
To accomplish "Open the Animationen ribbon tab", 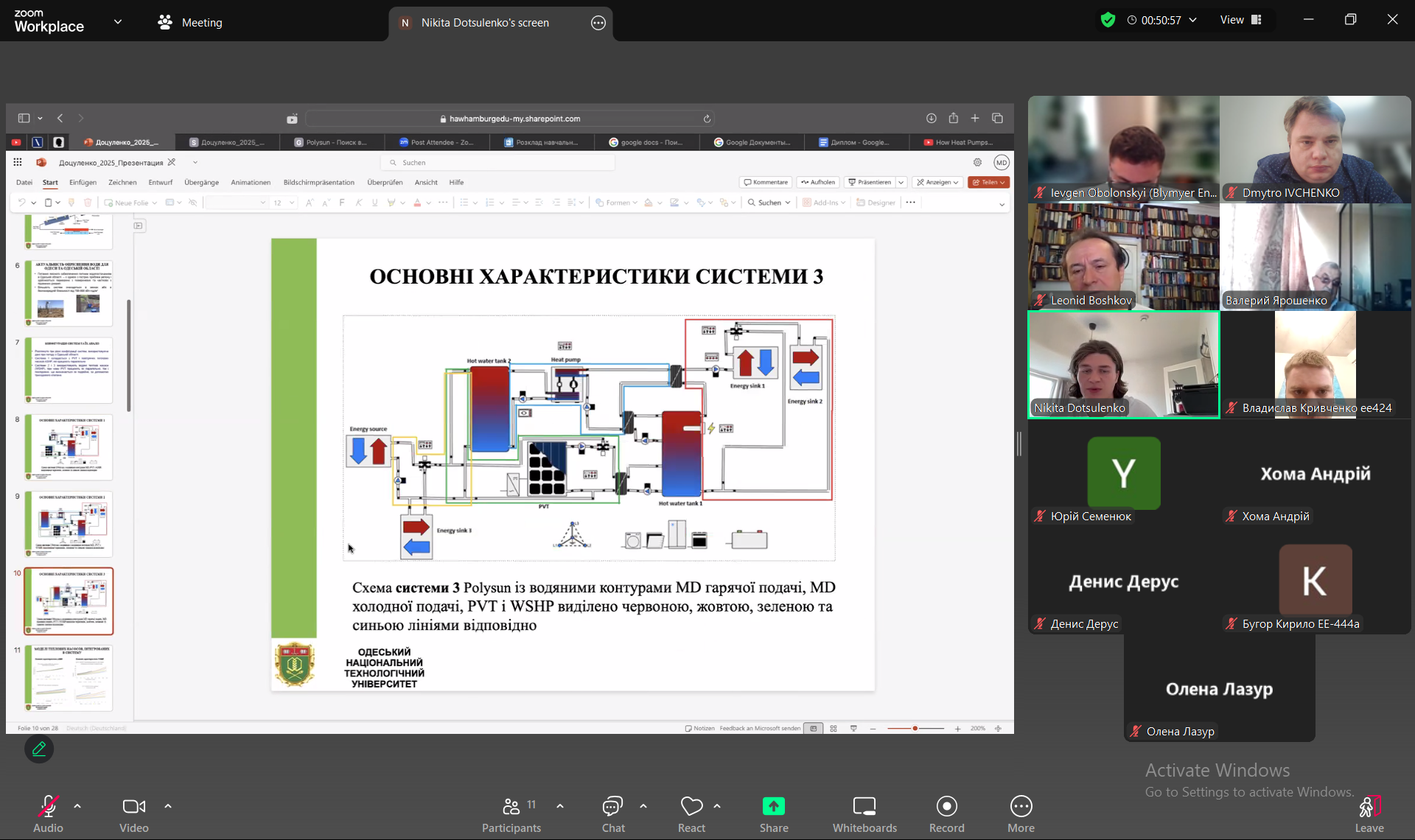I will tap(251, 182).
